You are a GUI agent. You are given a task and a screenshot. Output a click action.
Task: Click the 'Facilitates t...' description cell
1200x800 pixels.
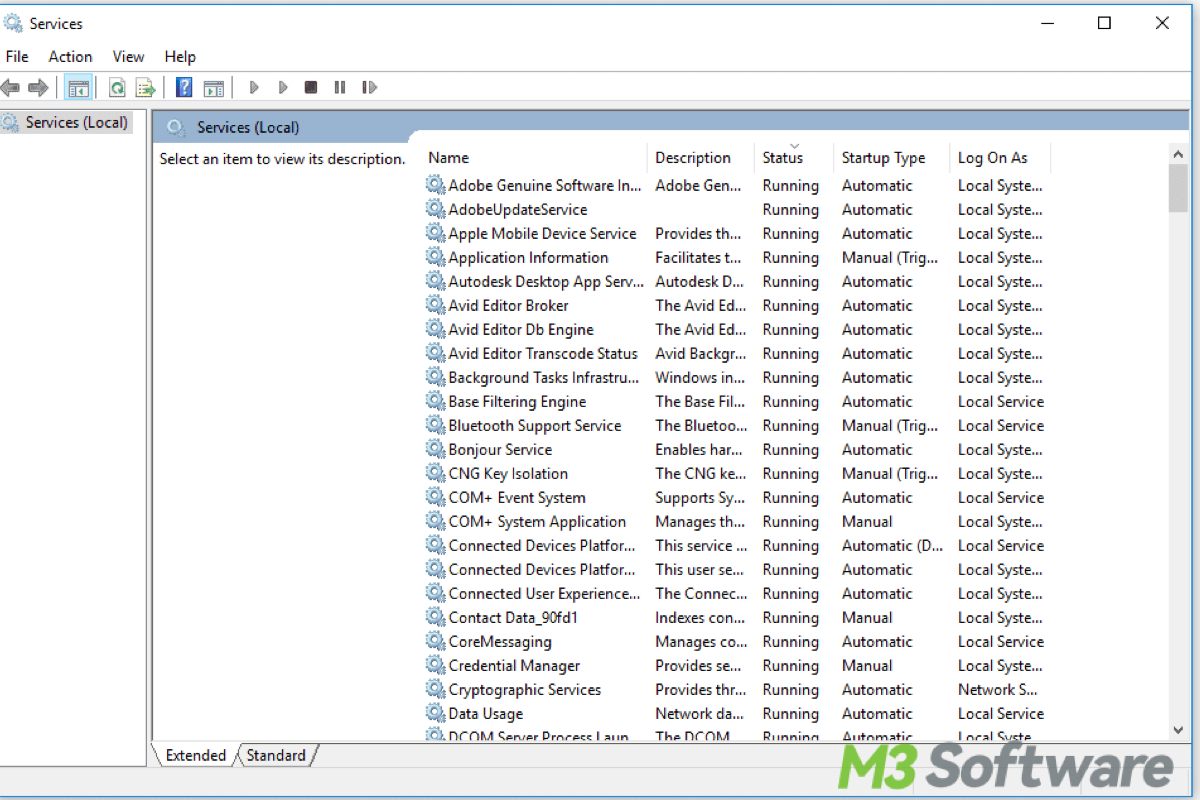coord(699,257)
